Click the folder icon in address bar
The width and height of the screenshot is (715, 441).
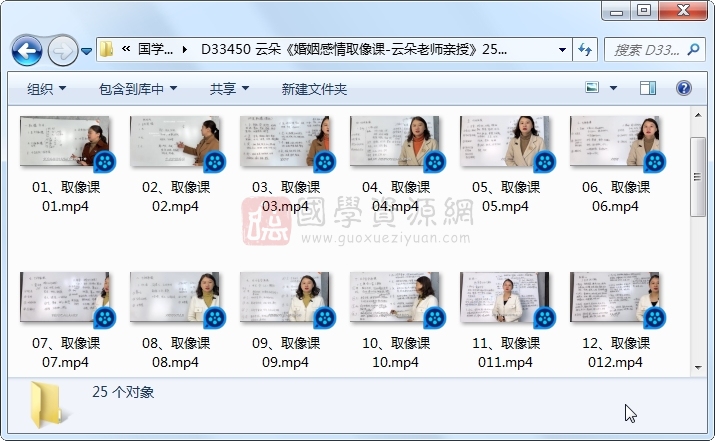106,49
